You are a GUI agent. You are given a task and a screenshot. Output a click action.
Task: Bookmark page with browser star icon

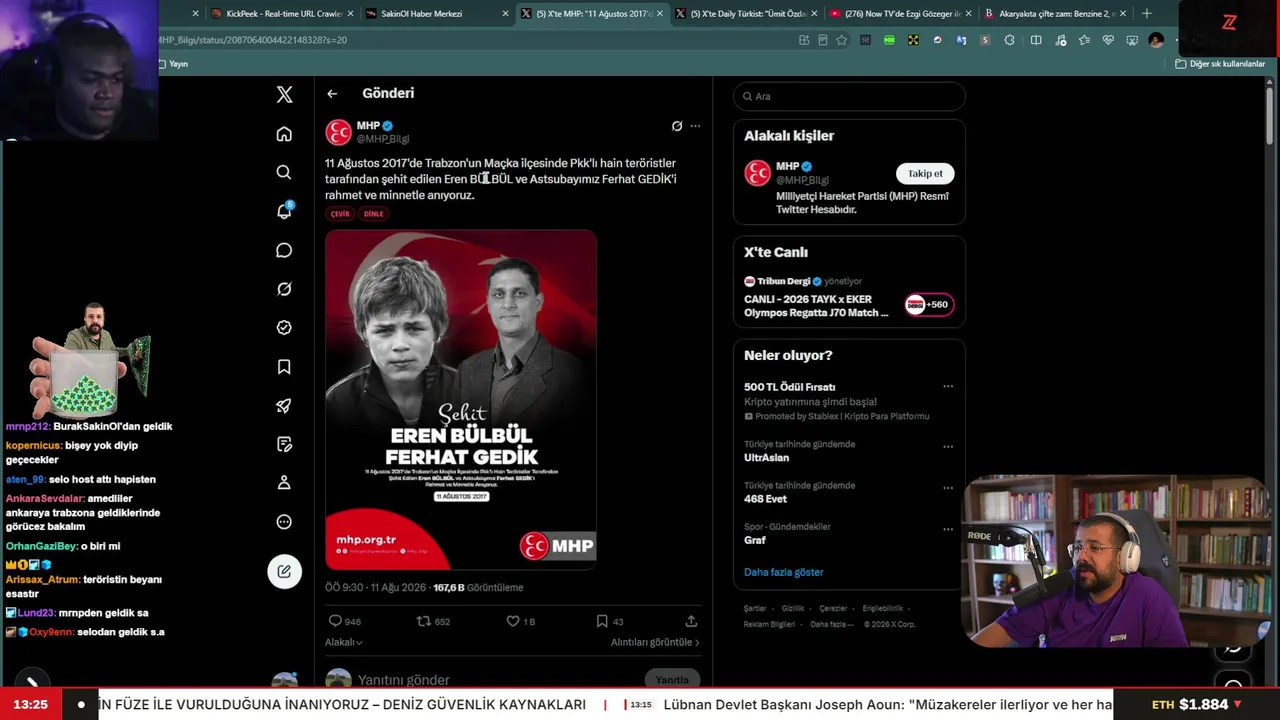tap(842, 40)
